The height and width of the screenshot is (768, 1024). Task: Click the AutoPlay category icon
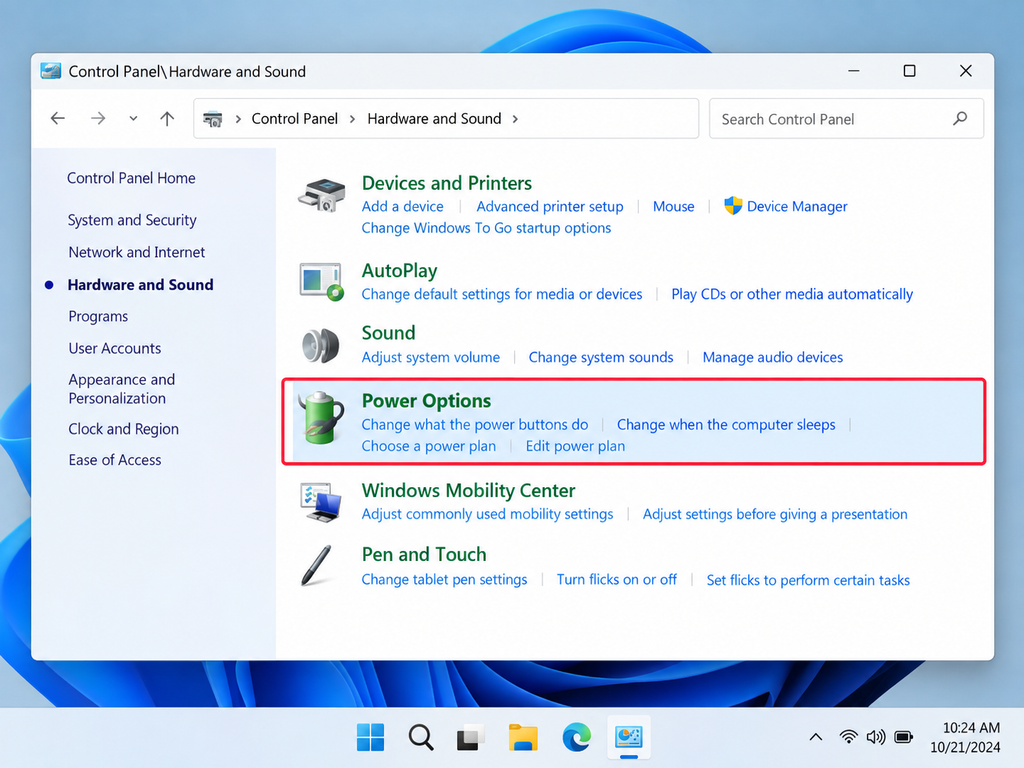point(321,281)
